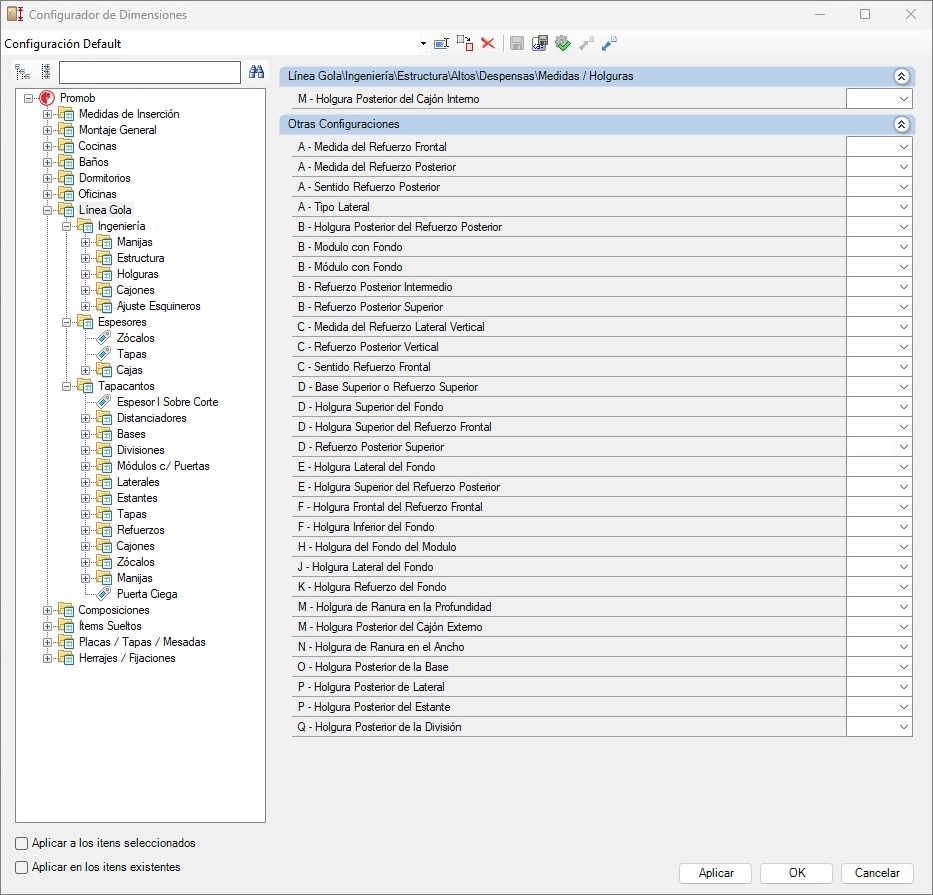Select Estructura in the Ingeniería tree

[140, 258]
